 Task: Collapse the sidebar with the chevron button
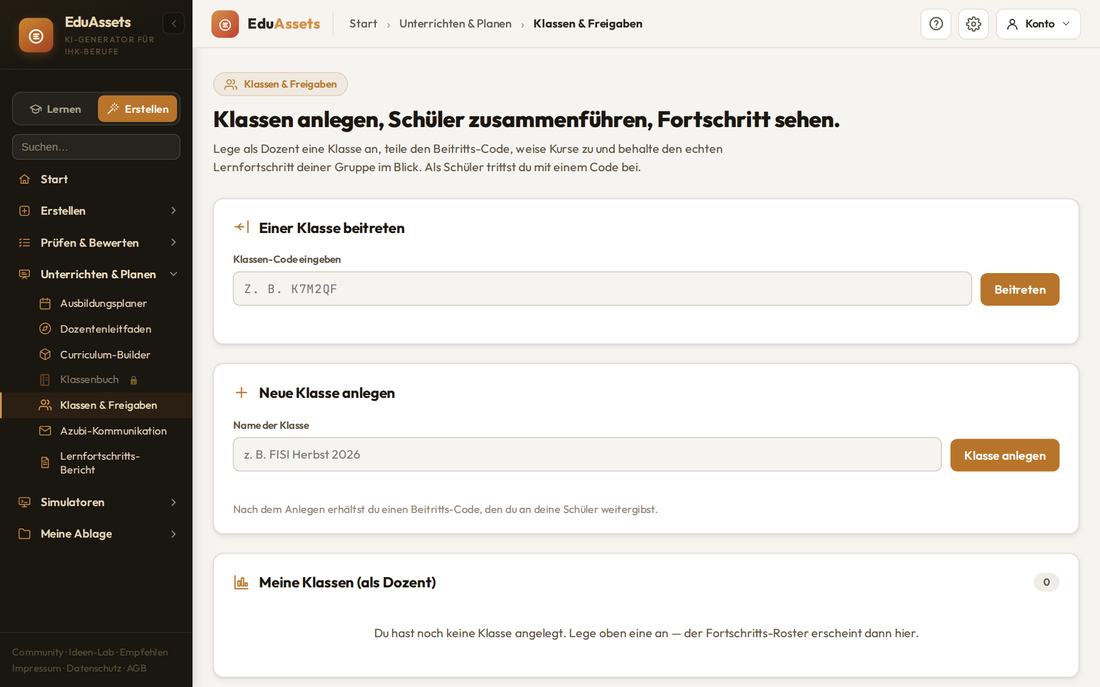(x=174, y=24)
